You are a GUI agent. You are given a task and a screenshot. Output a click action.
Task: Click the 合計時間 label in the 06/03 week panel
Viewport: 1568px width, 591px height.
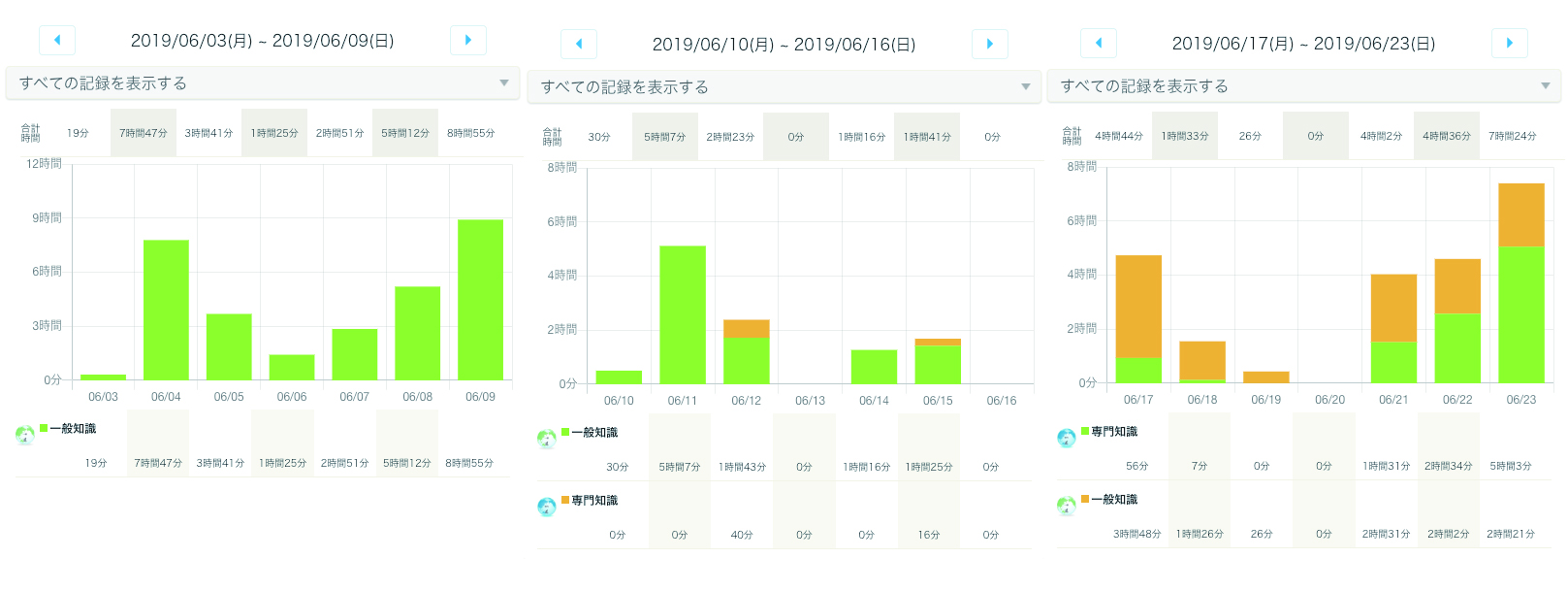(x=31, y=133)
